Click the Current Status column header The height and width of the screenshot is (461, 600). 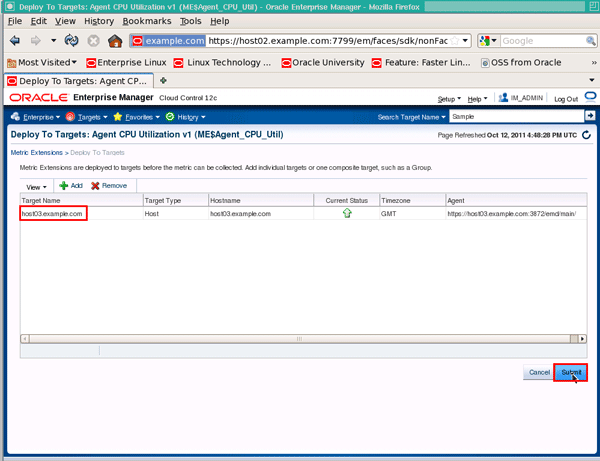tap(346, 200)
